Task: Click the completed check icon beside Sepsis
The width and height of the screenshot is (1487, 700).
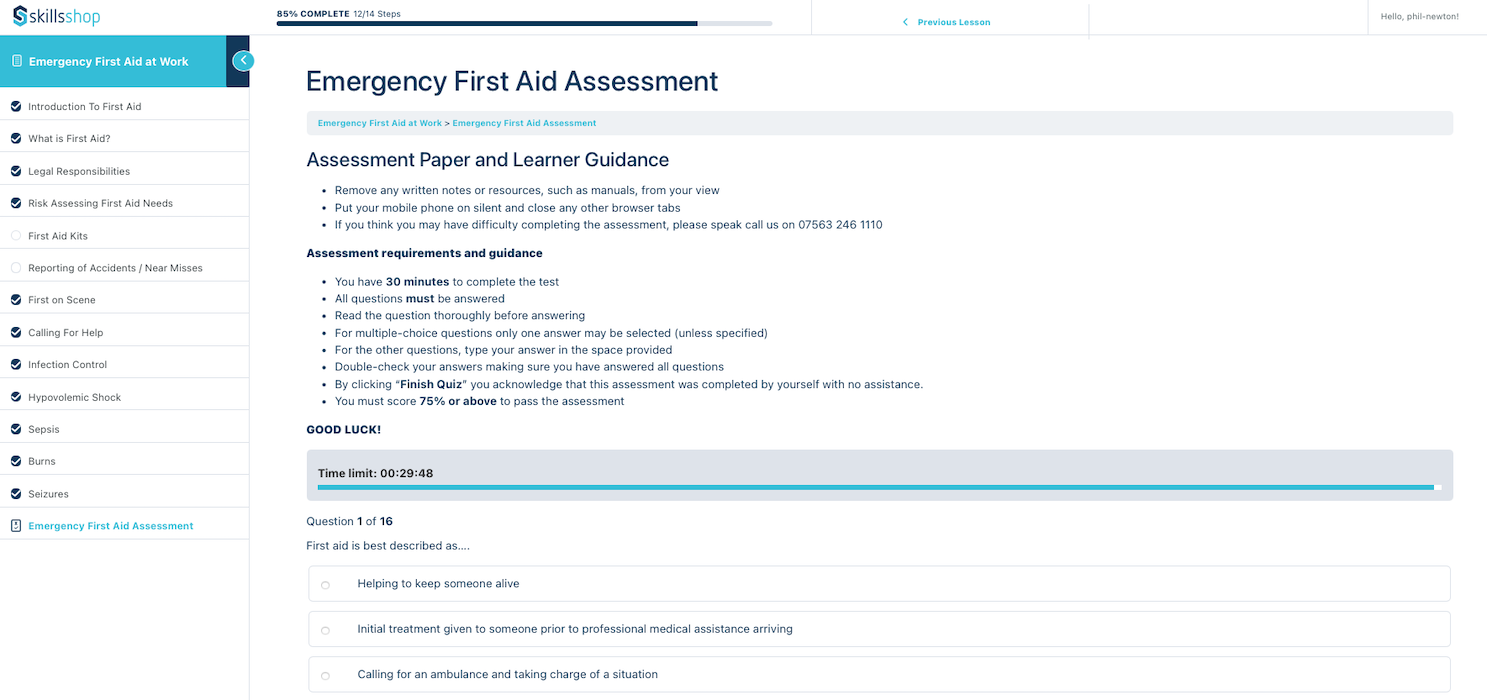Action: pos(16,429)
